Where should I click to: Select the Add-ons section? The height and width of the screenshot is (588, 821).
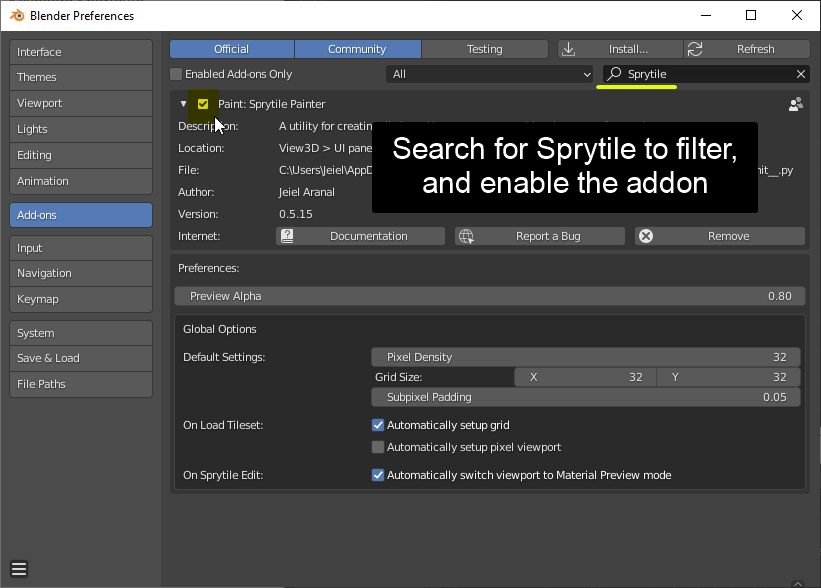(x=81, y=215)
